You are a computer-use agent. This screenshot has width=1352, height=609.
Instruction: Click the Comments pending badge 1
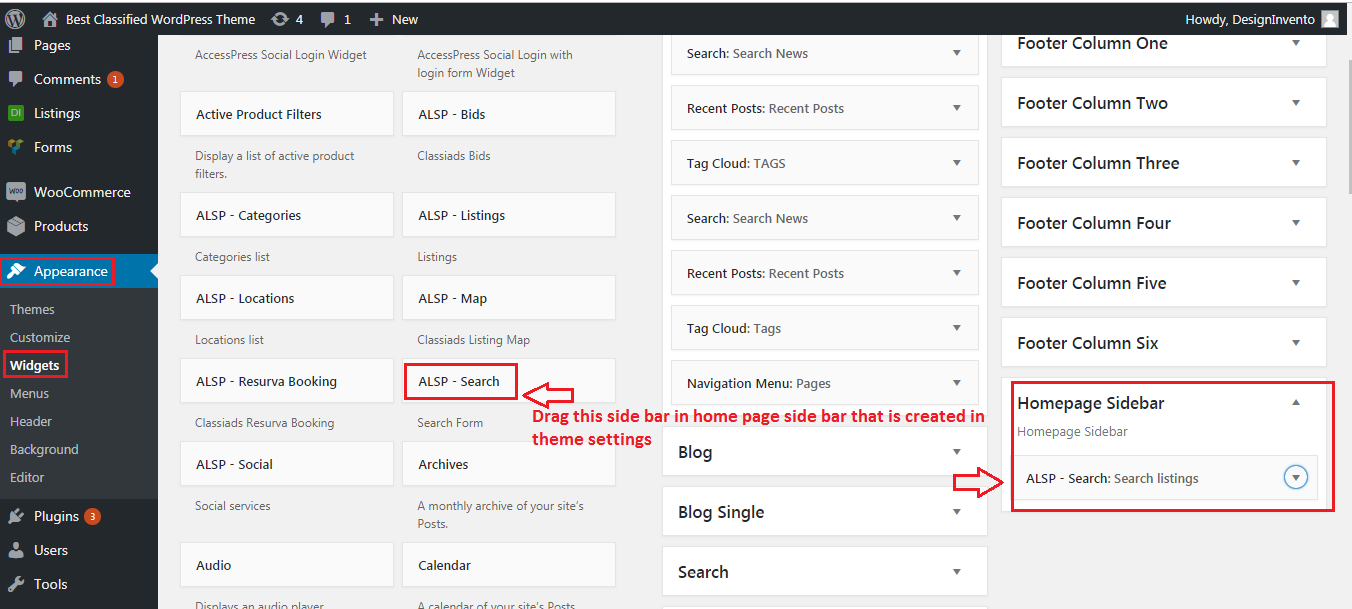(115, 79)
